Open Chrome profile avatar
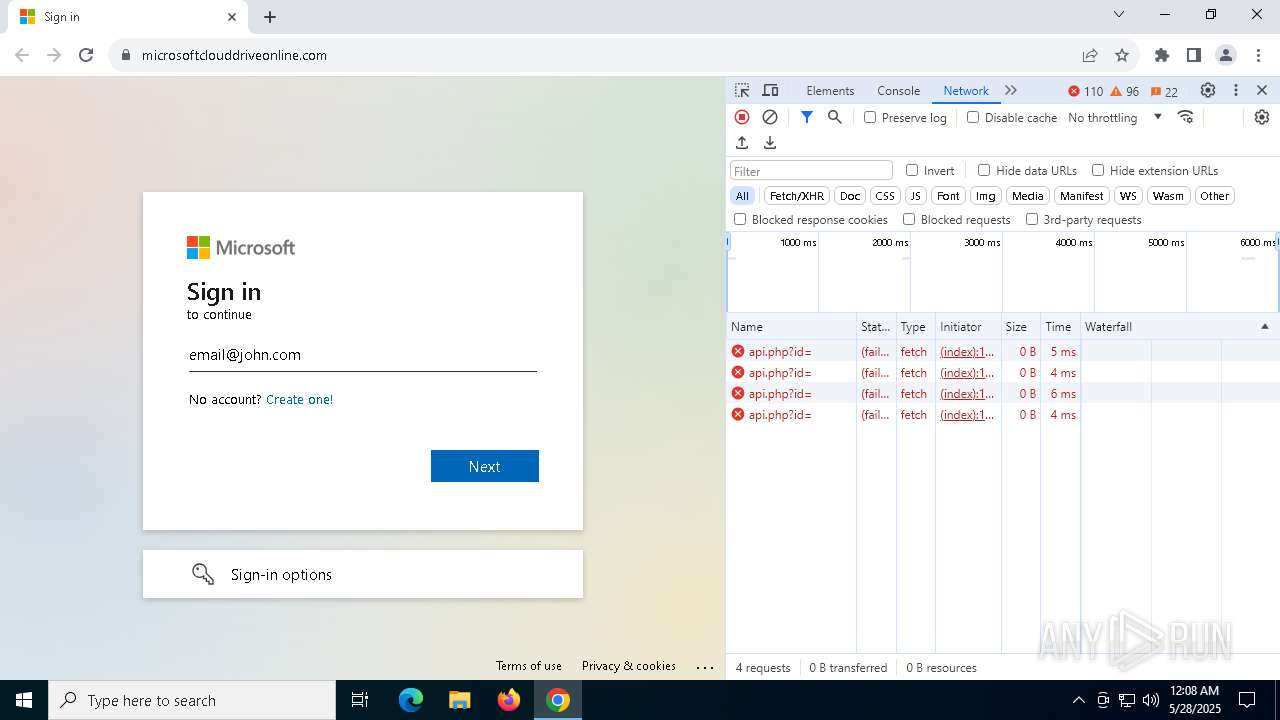This screenshot has width=1280, height=720. click(1226, 55)
